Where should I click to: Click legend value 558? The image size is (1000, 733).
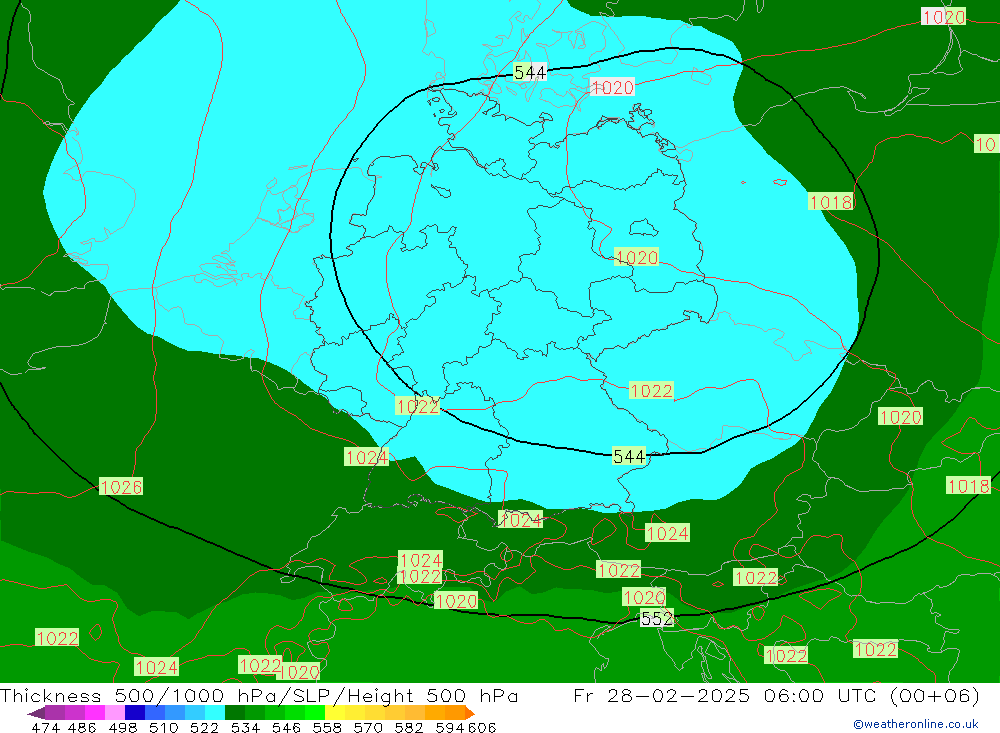click(x=327, y=727)
